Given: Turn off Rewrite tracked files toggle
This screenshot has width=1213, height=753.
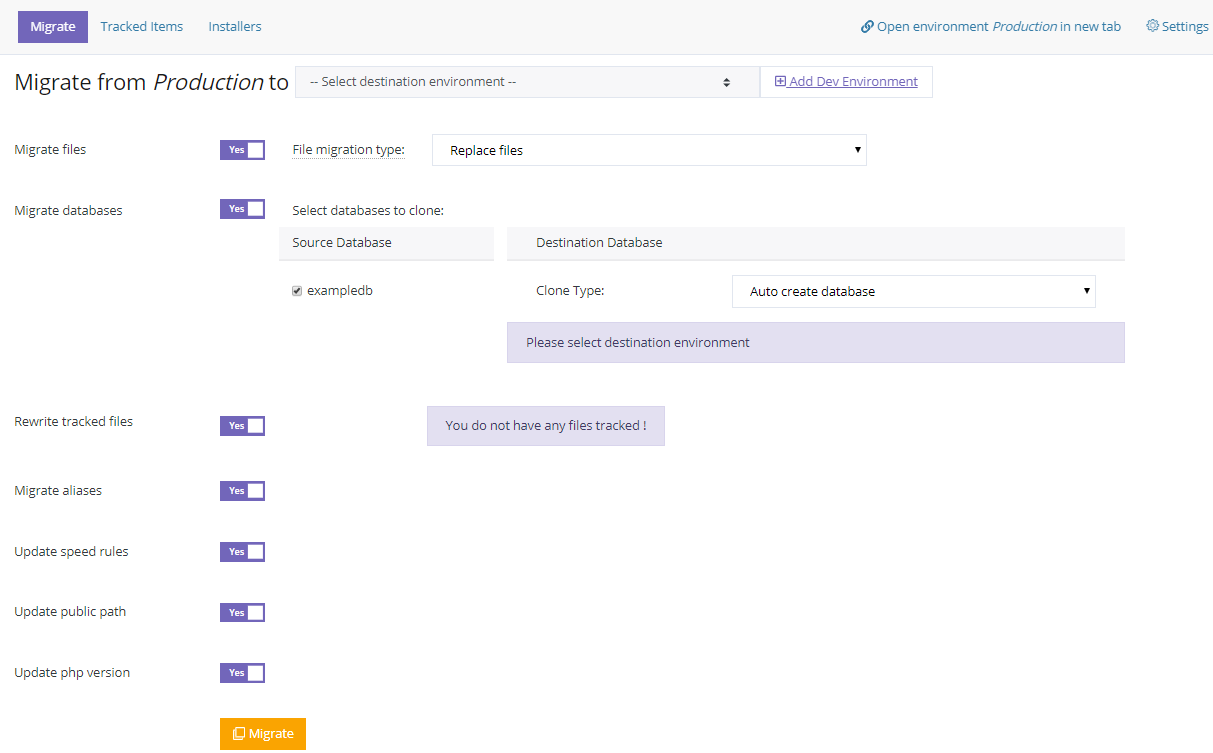Looking at the screenshot, I should pos(242,426).
